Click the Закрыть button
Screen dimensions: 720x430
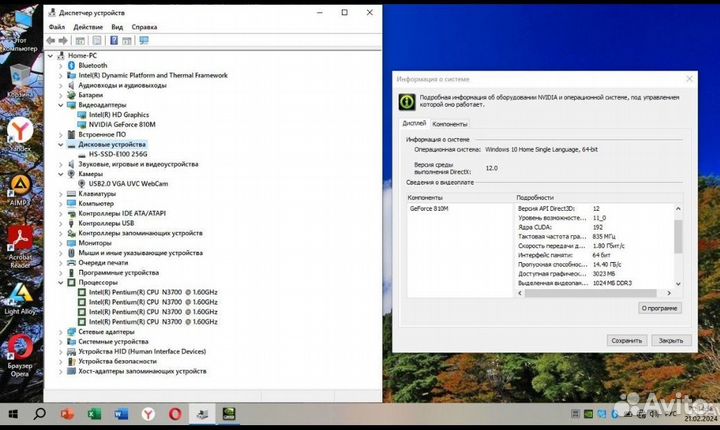(671, 340)
